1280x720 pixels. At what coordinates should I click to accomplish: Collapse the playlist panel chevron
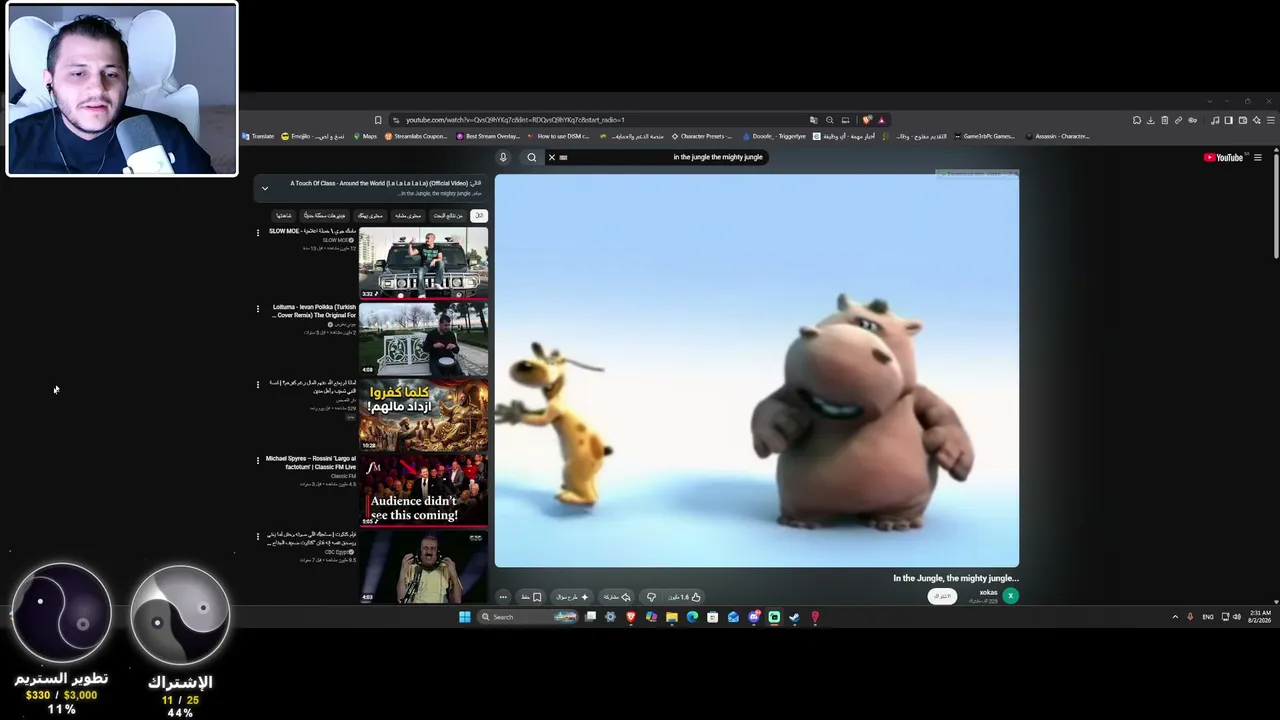pos(265,188)
